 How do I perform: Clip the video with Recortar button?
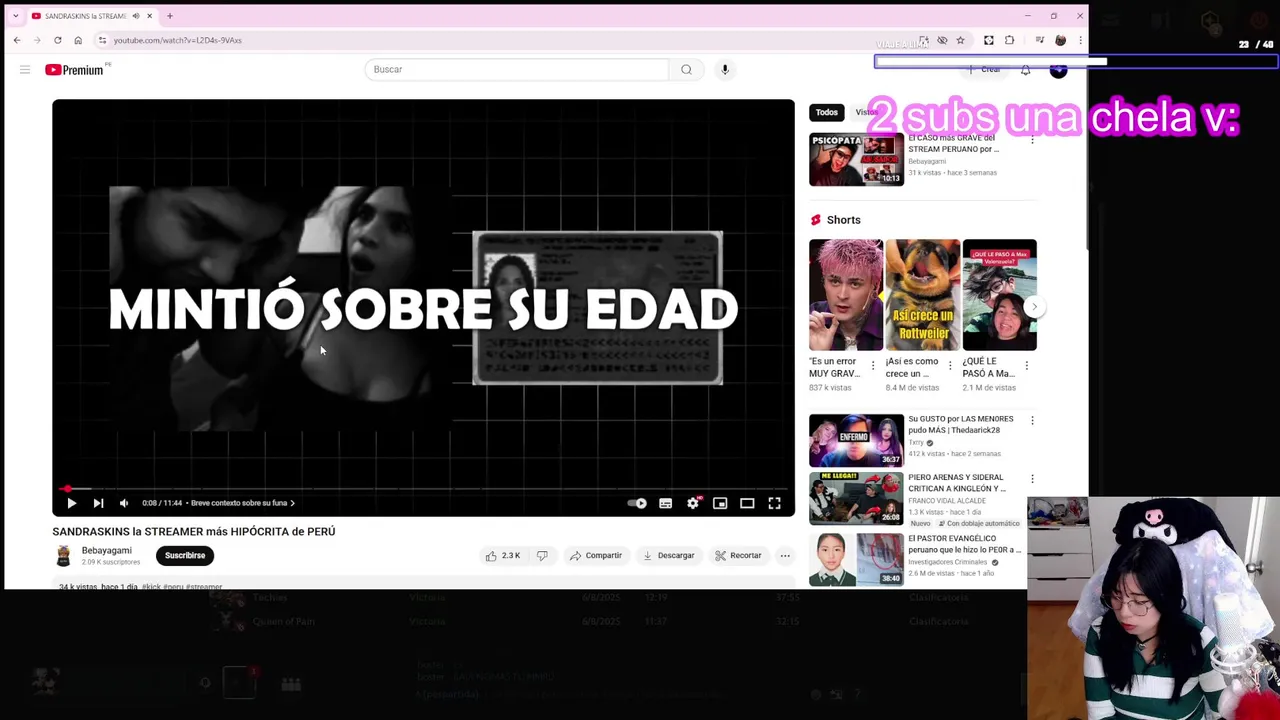[x=738, y=555]
